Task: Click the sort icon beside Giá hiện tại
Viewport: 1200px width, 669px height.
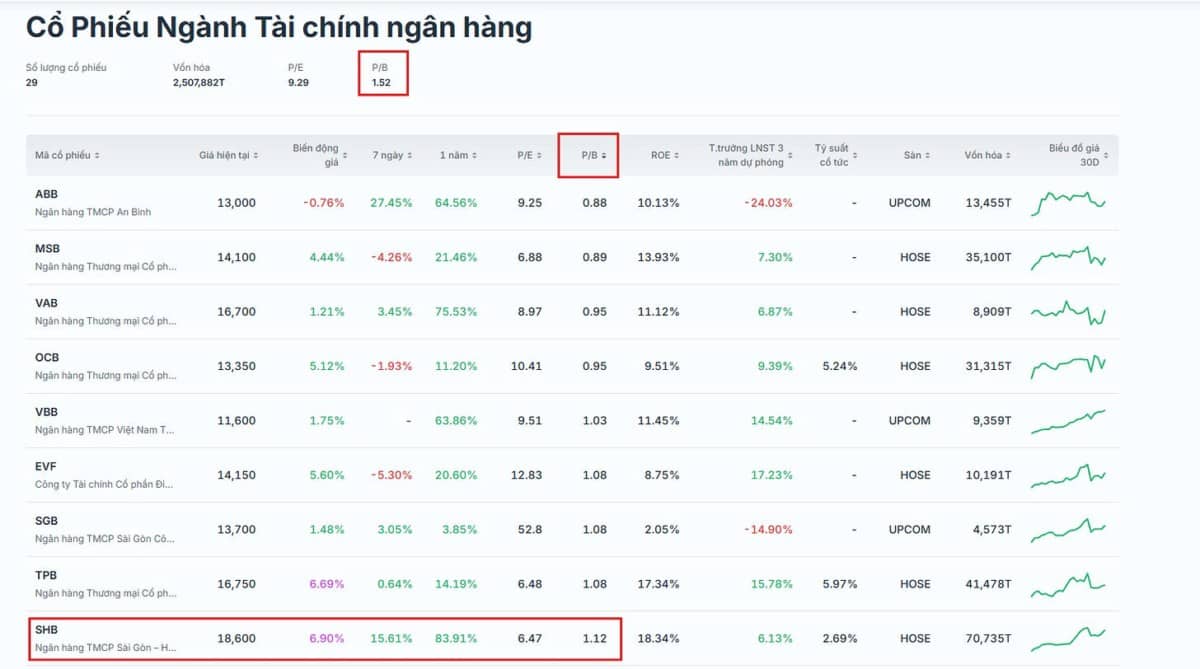Action: [258, 155]
